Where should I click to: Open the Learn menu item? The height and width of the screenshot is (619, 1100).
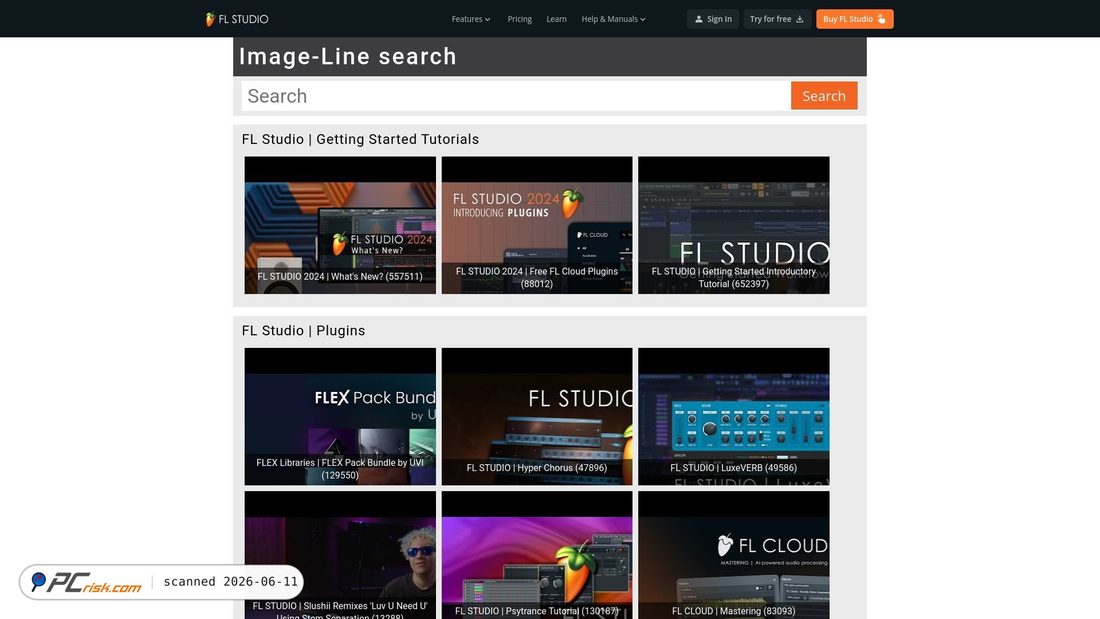click(x=556, y=19)
